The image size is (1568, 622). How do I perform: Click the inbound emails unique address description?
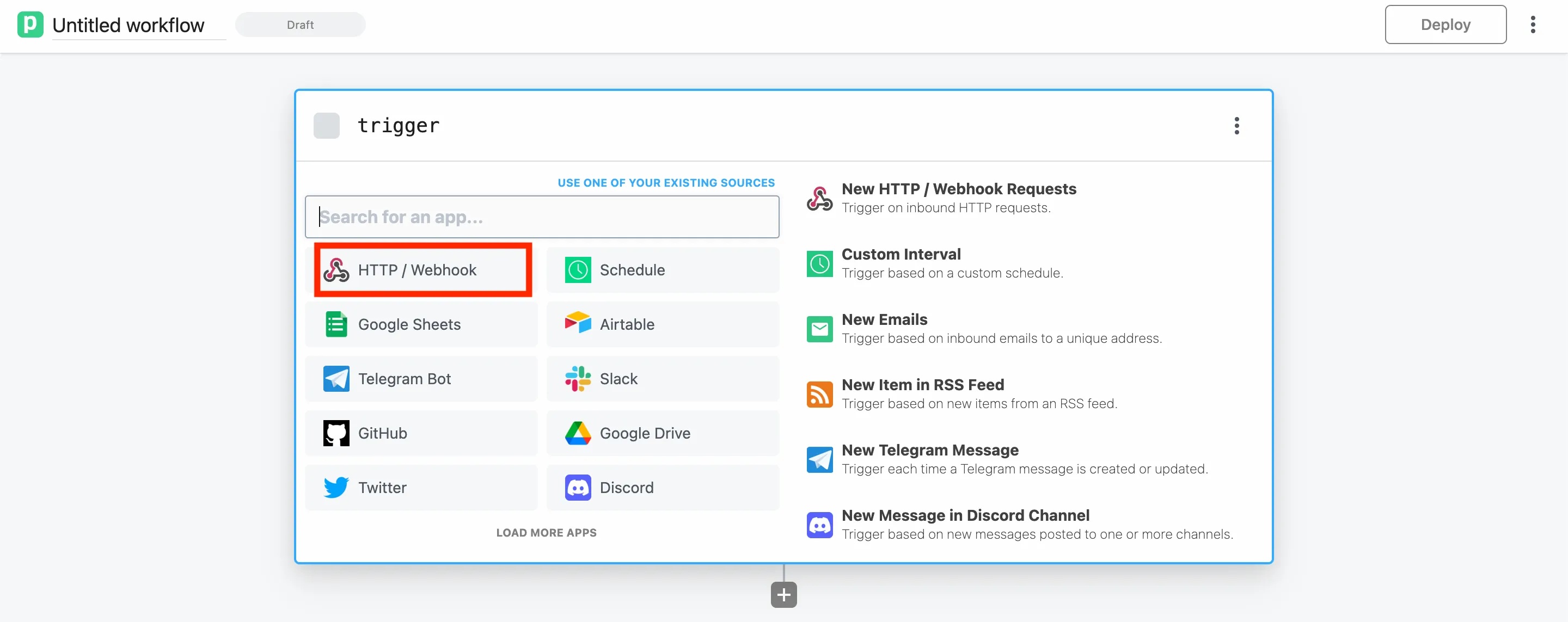[1001, 338]
